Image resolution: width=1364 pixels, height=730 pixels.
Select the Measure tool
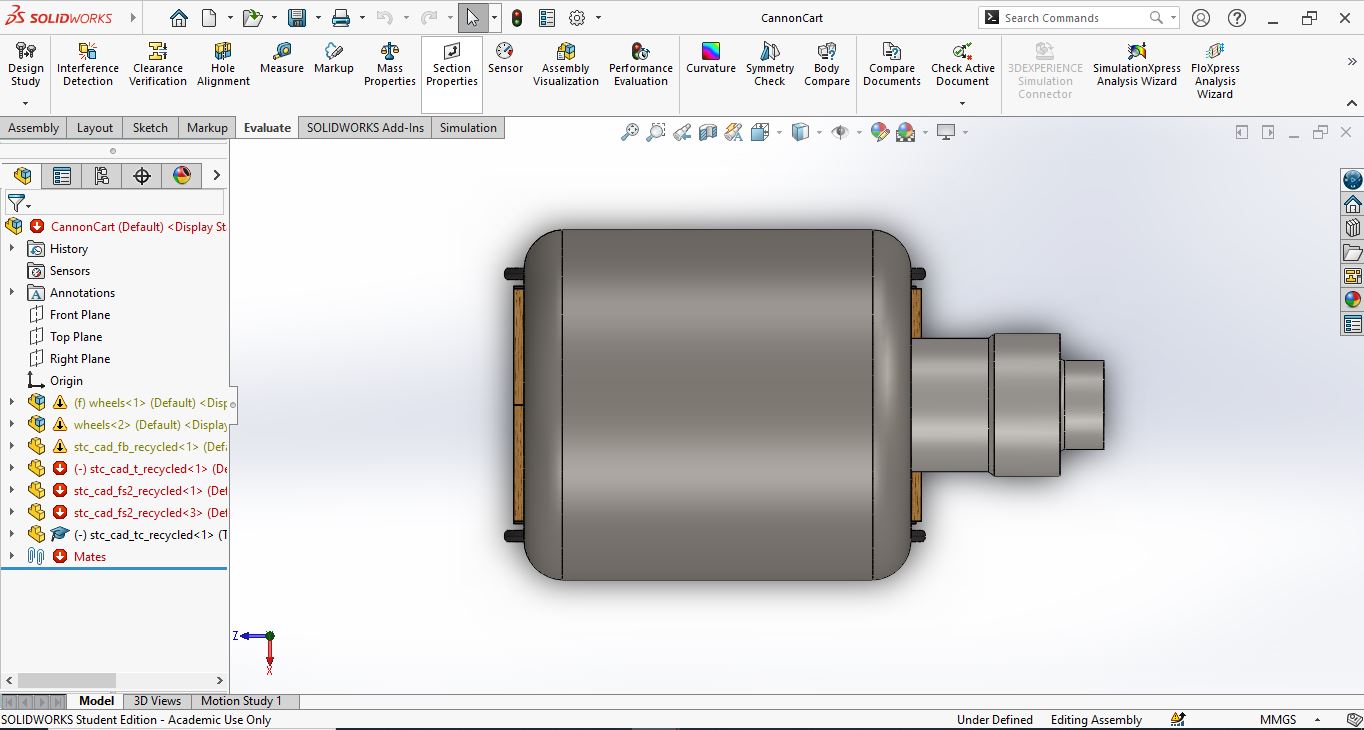tap(282, 58)
